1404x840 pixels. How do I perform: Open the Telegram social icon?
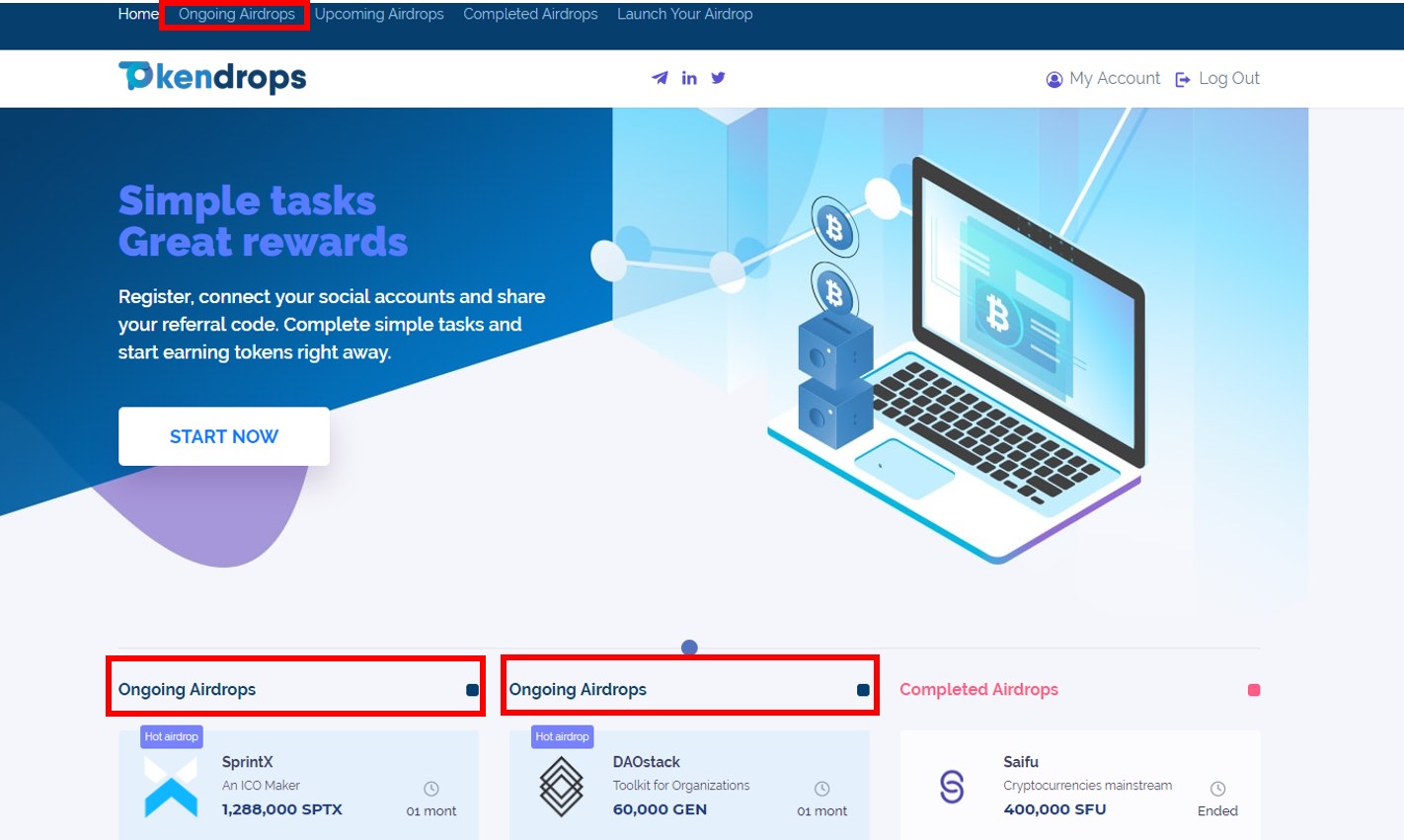pyautogui.click(x=660, y=78)
